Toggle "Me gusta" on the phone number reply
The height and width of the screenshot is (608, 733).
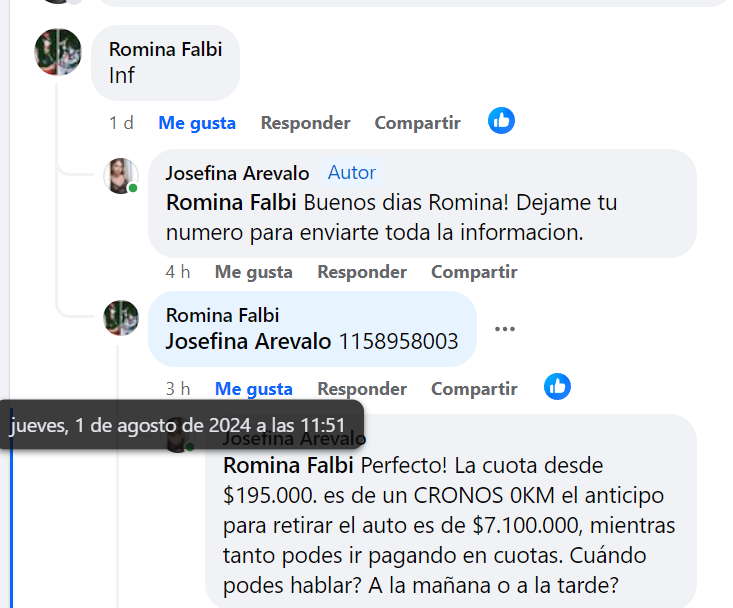point(254,389)
